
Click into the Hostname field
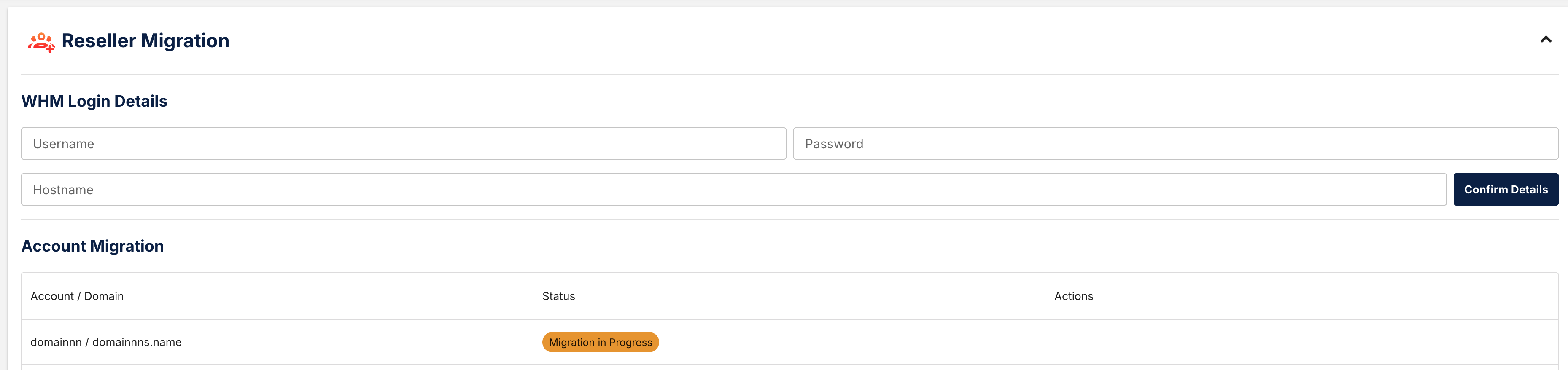click(x=733, y=190)
